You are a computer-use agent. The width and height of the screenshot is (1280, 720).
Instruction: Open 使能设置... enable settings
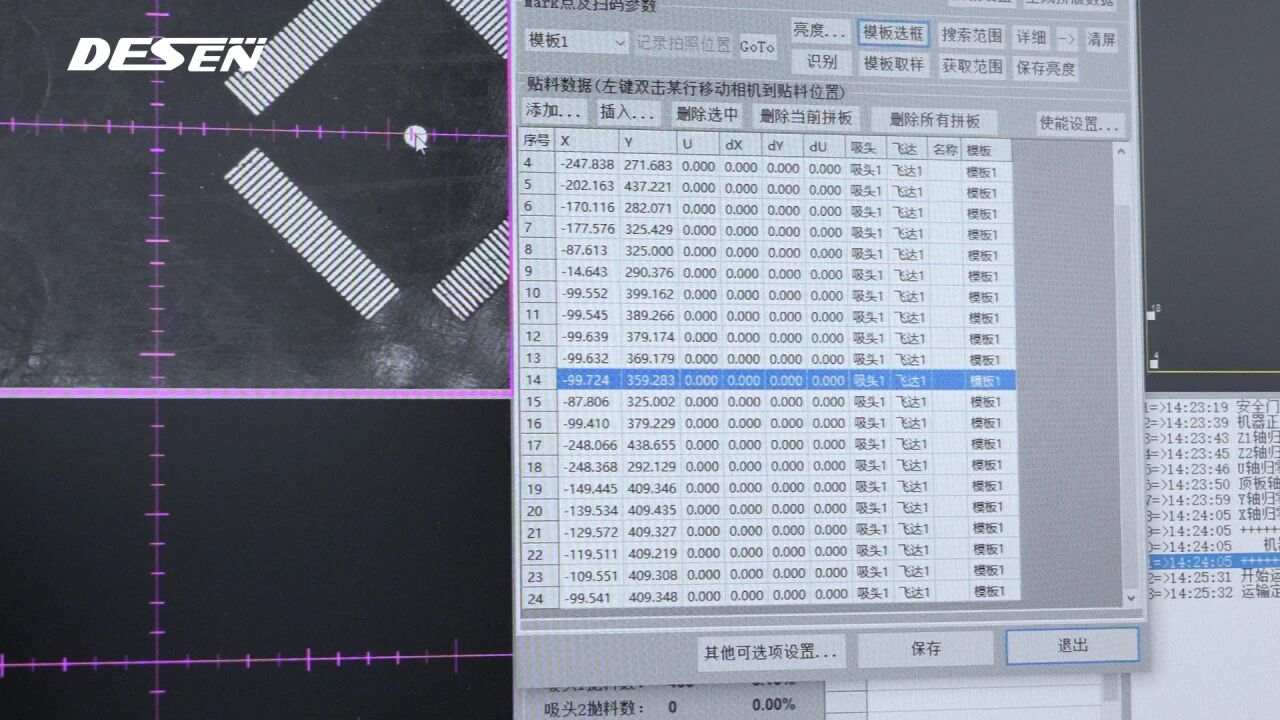point(1080,124)
